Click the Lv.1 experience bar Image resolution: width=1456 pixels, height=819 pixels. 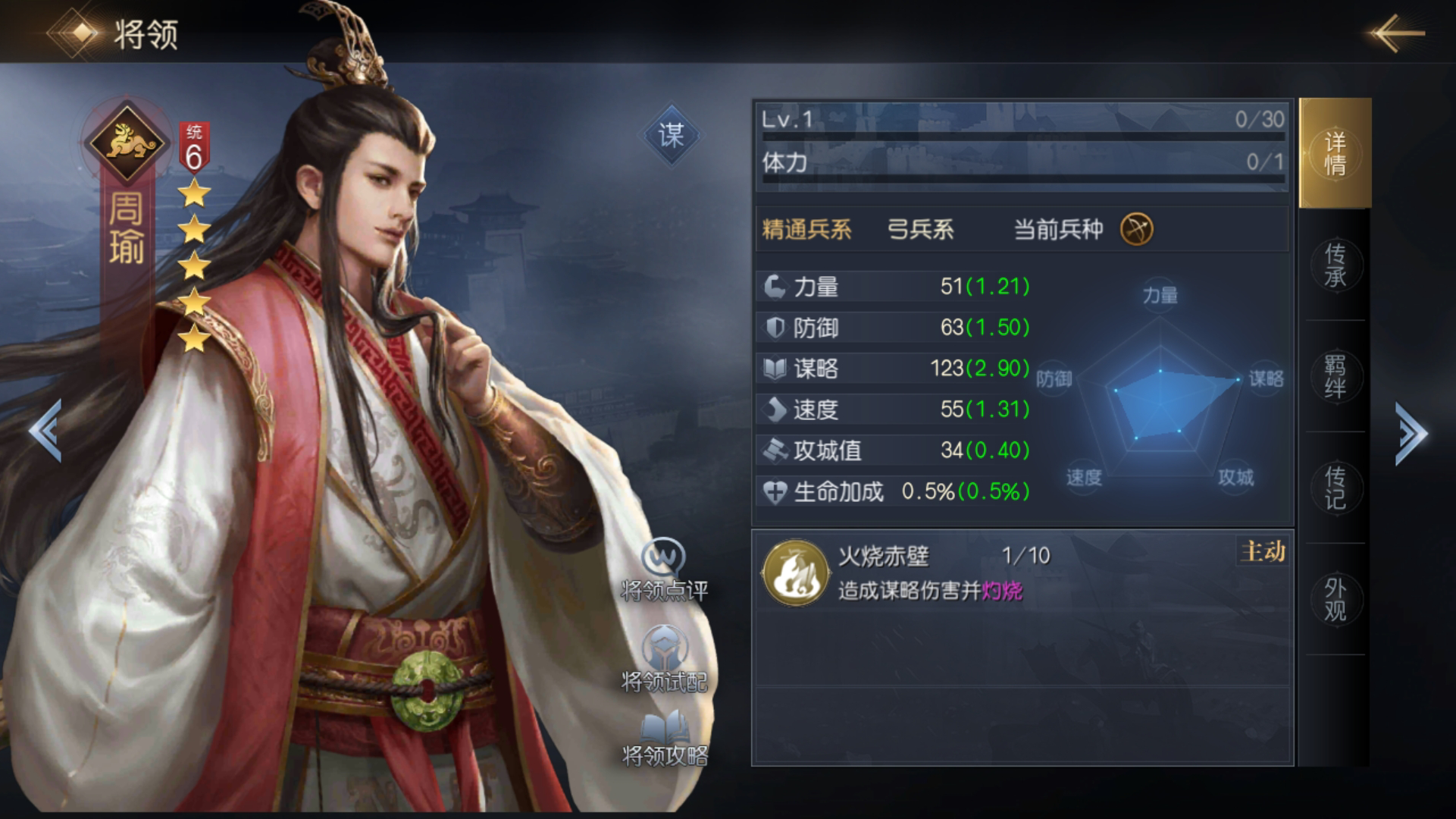coord(1023,137)
